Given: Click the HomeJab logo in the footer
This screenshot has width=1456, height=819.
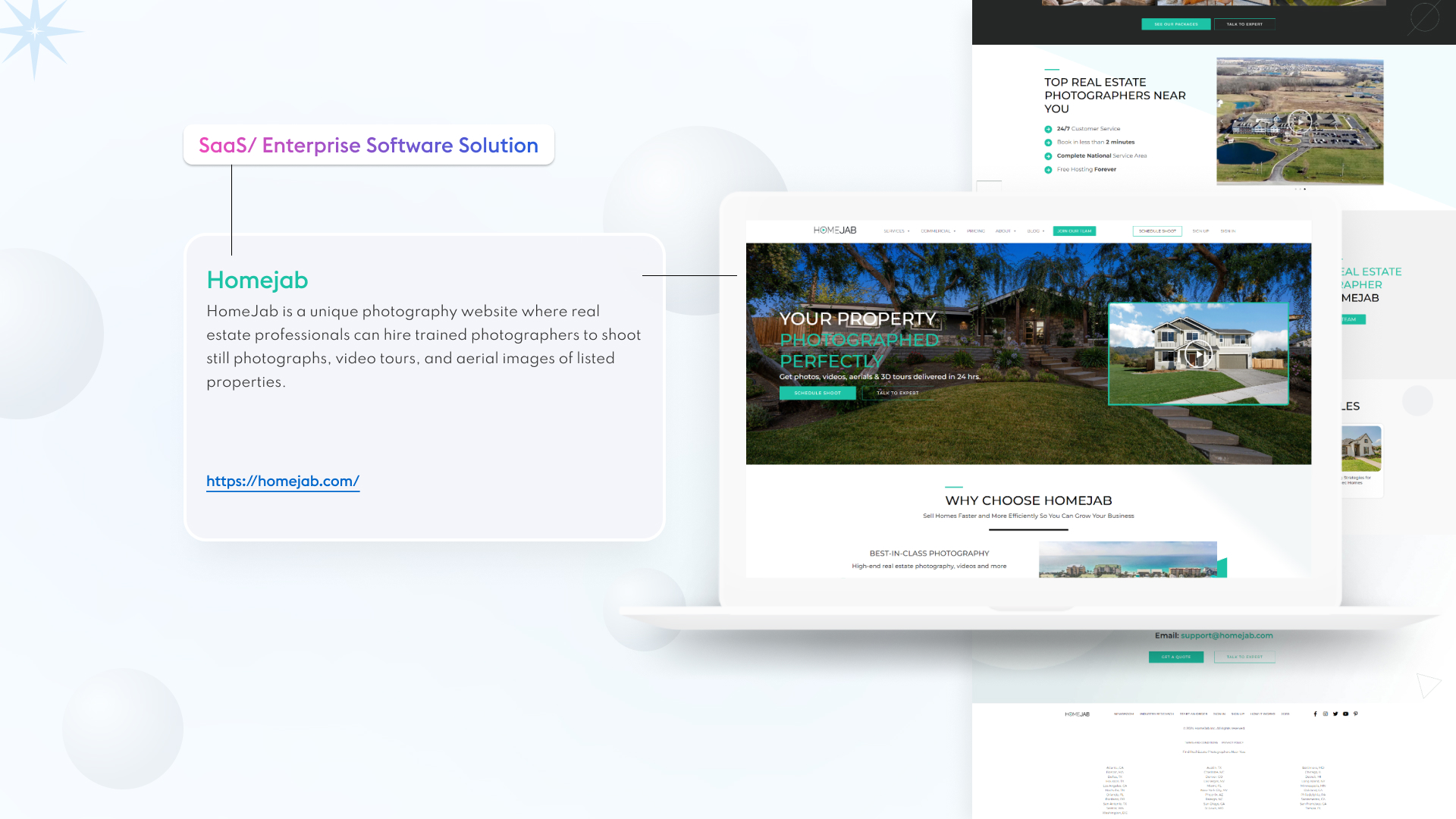Looking at the screenshot, I should coord(1077,714).
